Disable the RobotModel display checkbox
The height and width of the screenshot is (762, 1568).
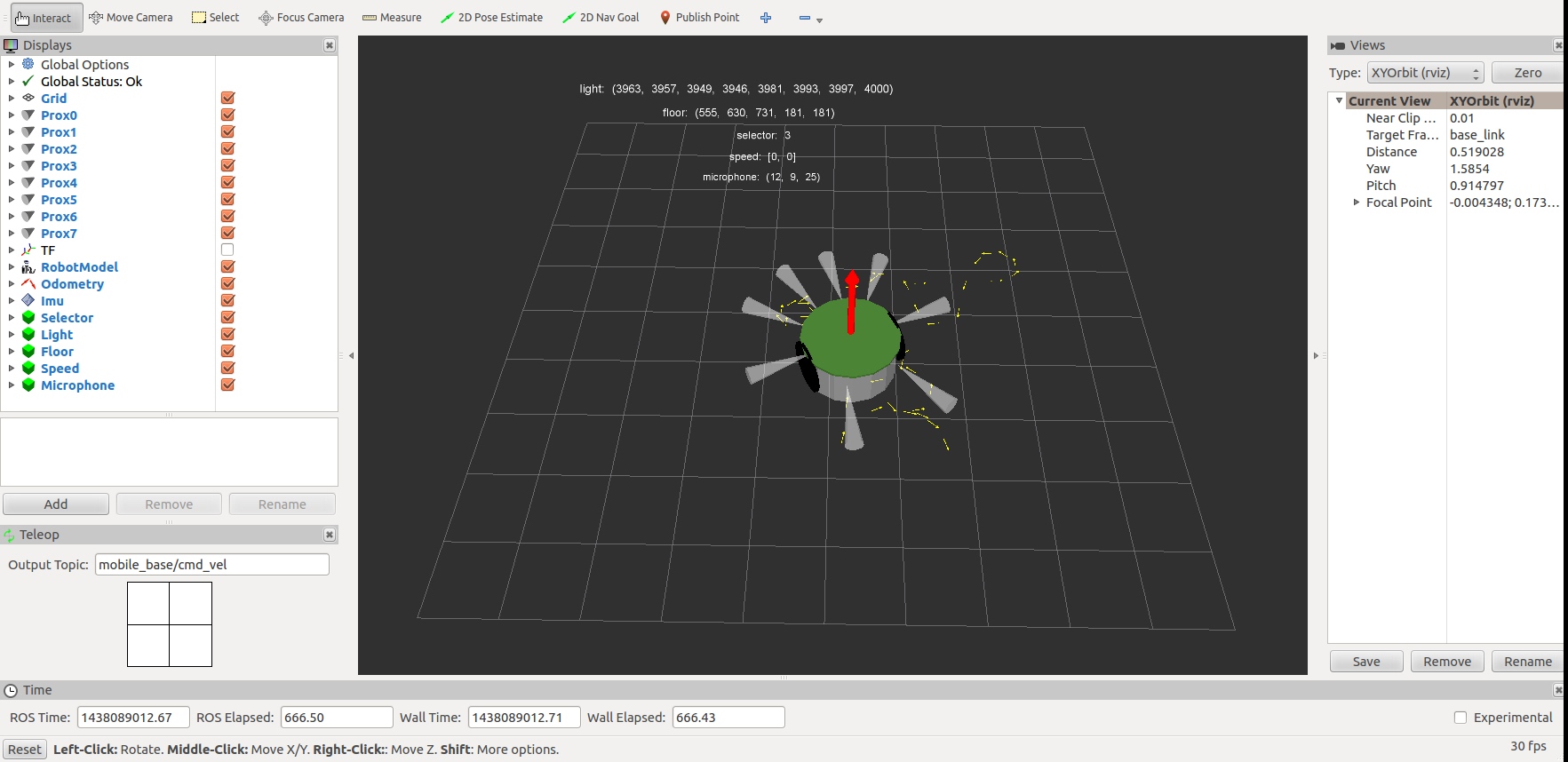tap(227, 267)
